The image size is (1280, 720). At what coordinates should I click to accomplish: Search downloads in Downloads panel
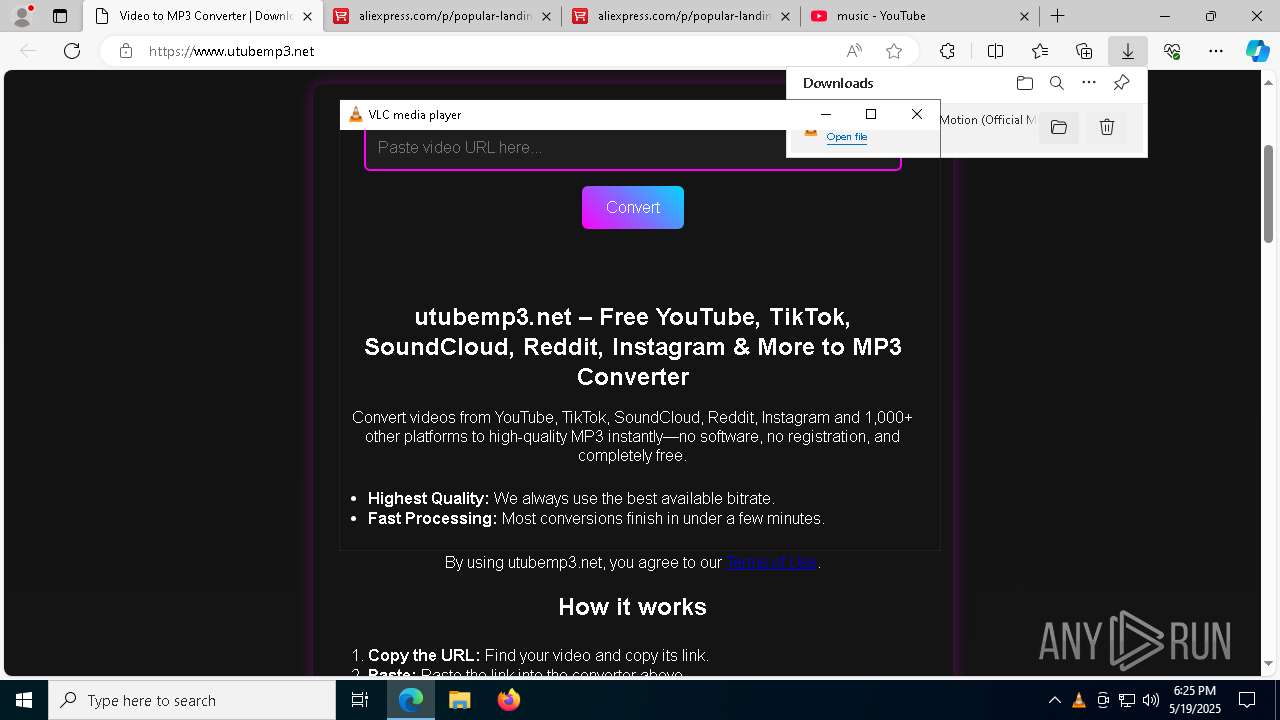point(1057,83)
